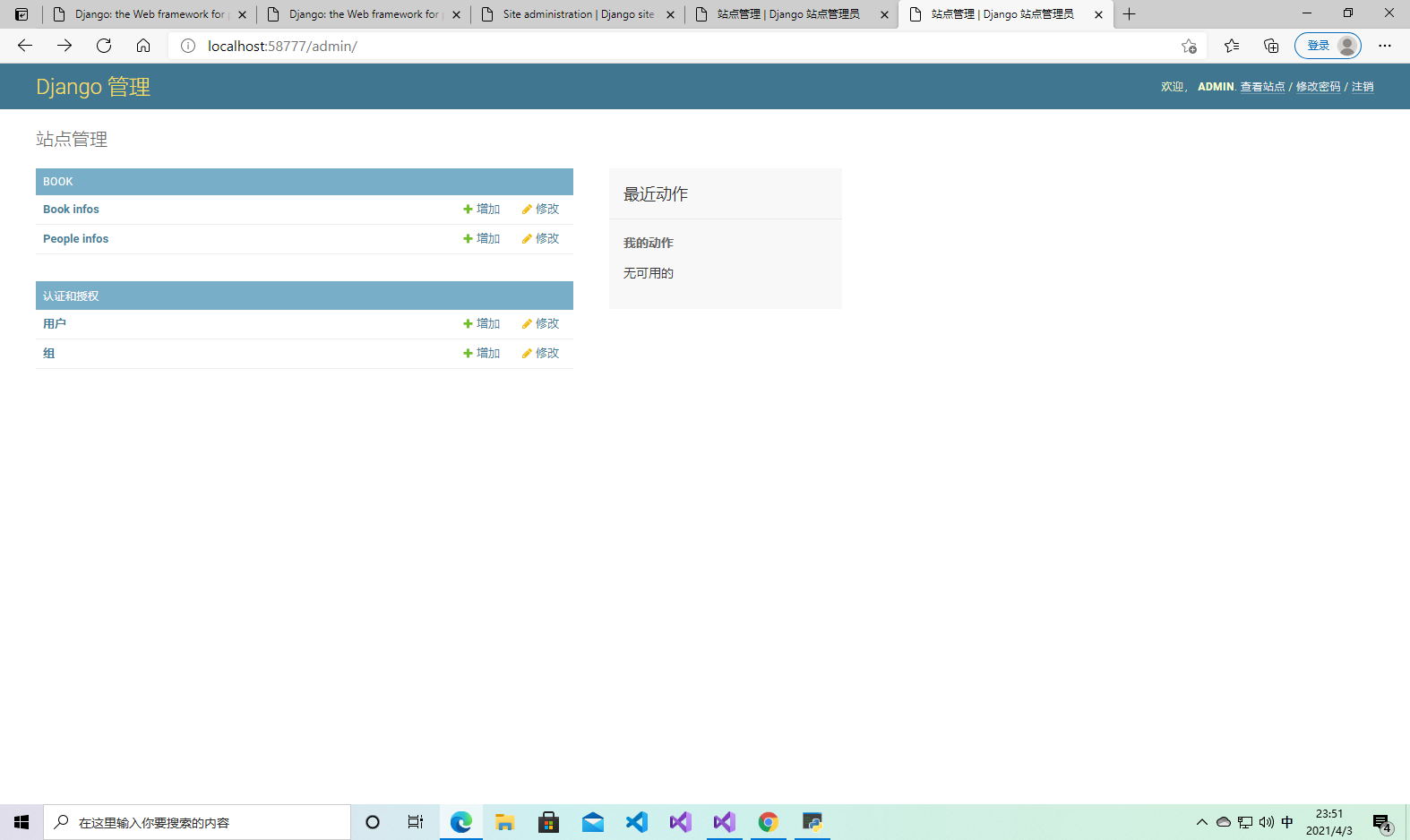Open the Collections panel
This screenshot has height=840, width=1410.
coord(1271,46)
